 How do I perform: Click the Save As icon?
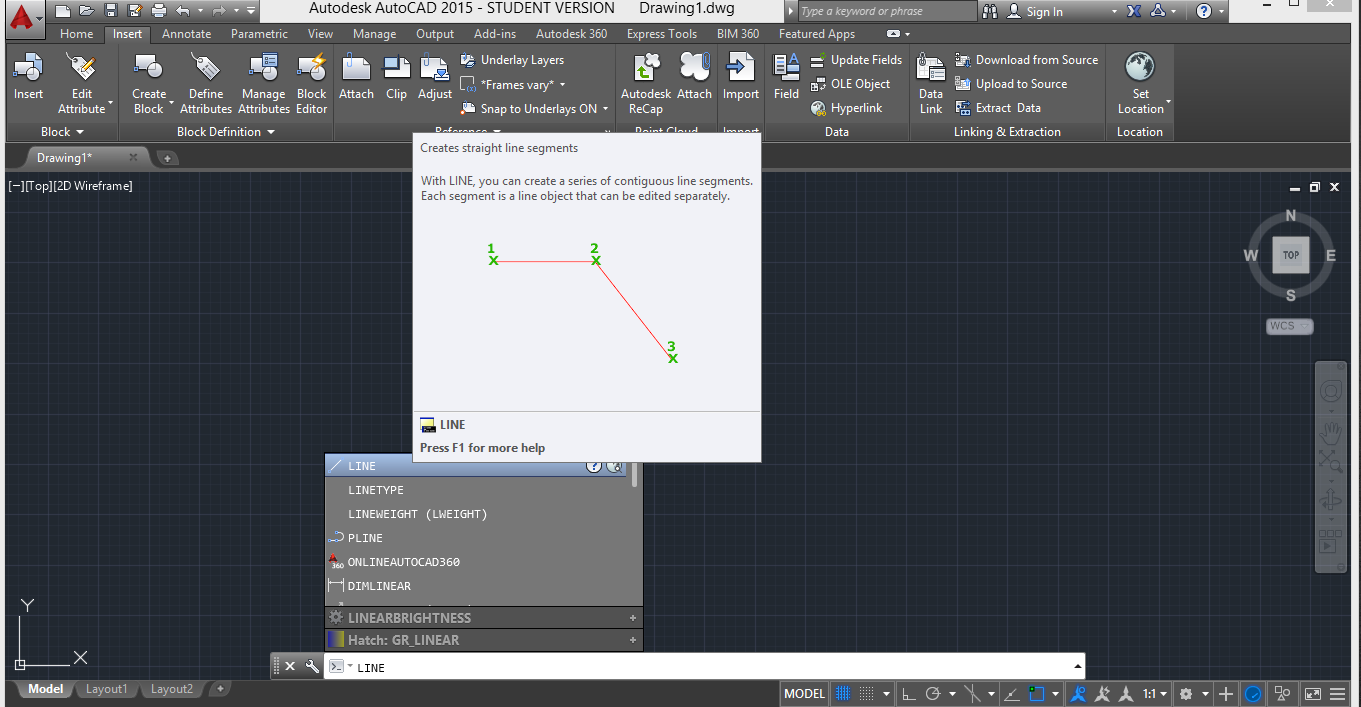point(134,11)
